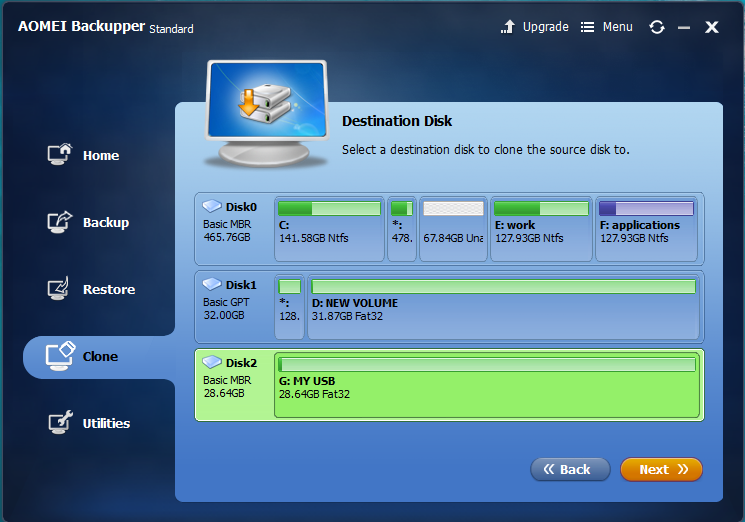Click the Disk1 drive icon
The width and height of the screenshot is (745, 522).
(211, 284)
